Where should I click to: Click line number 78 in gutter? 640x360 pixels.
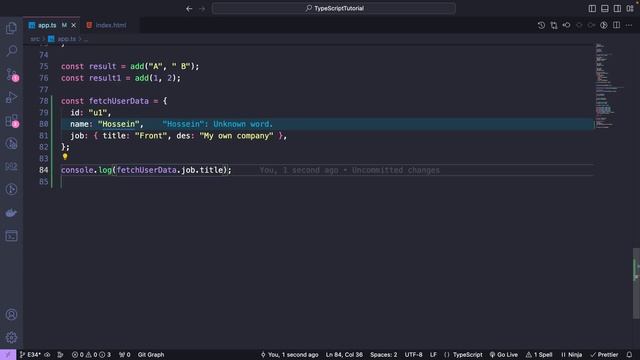click(44, 101)
